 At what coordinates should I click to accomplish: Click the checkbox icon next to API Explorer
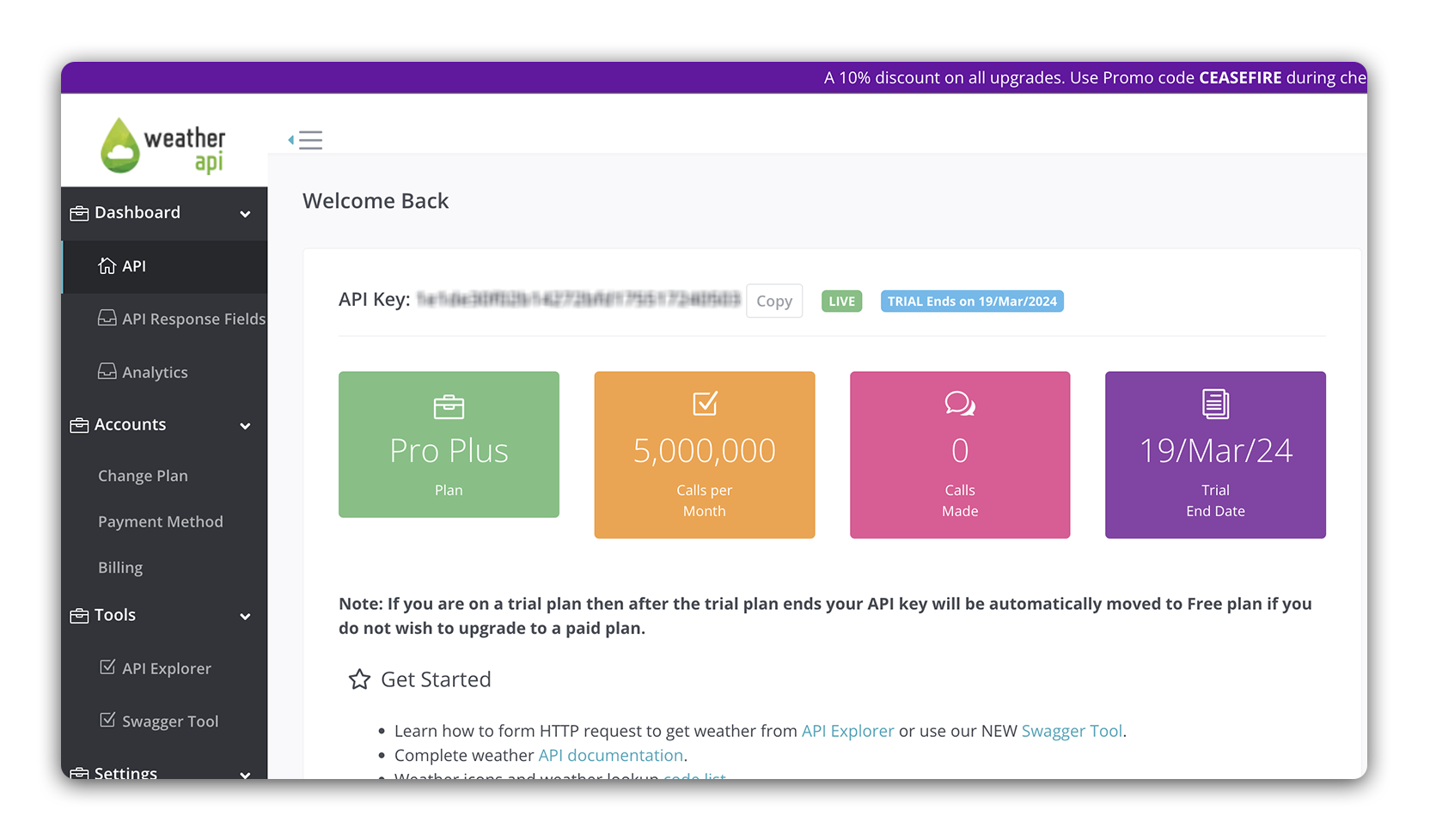click(107, 667)
